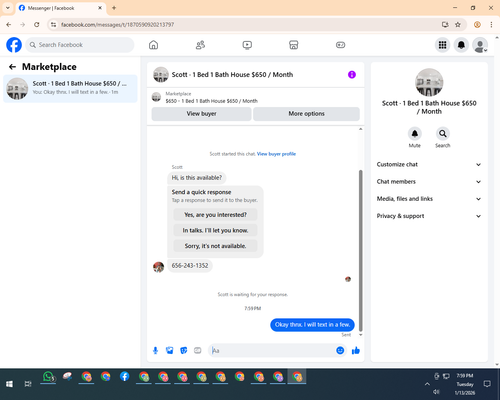
Task: Click the phone number message 656-243-1352
Action: (190, 266)
